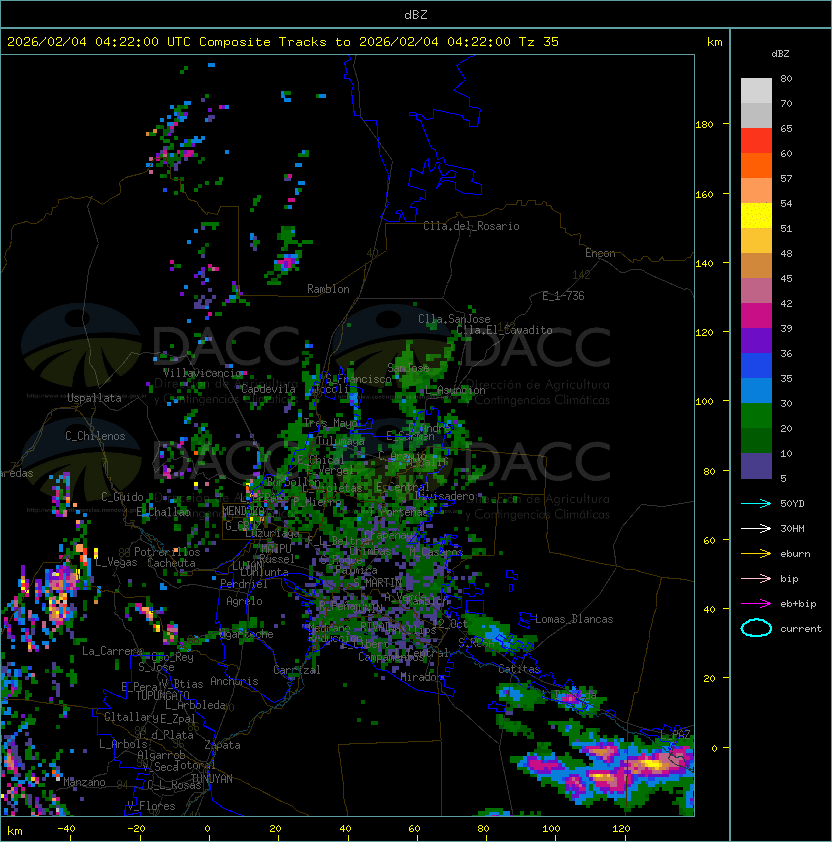Select the red 60-65 dBZ color band

pyautogui.click(x=756, y=141)
